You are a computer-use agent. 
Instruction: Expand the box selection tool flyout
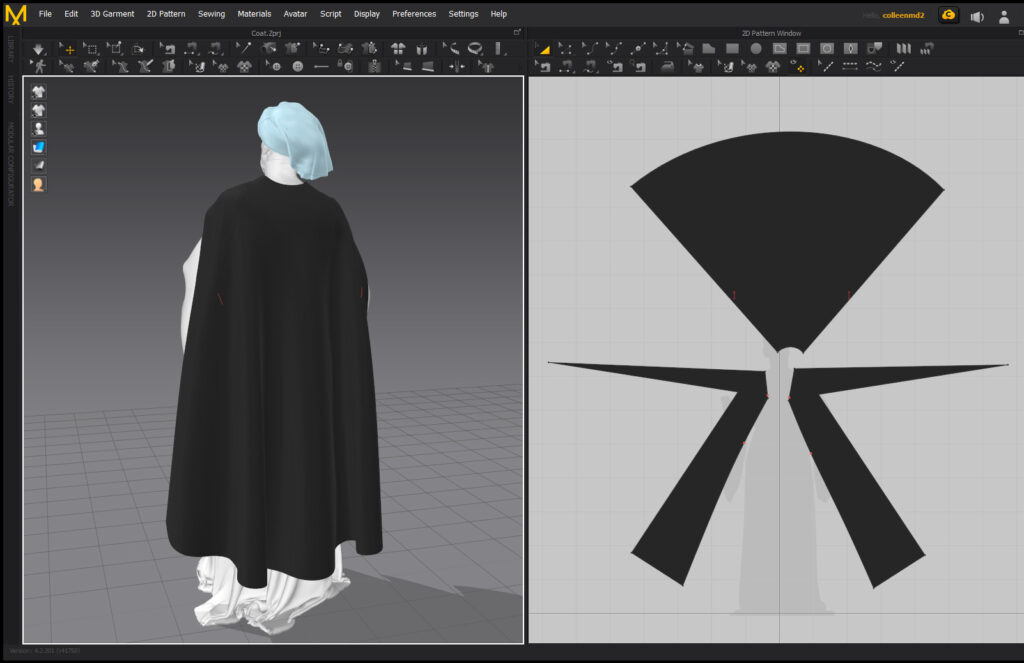[x=96, y=53]
